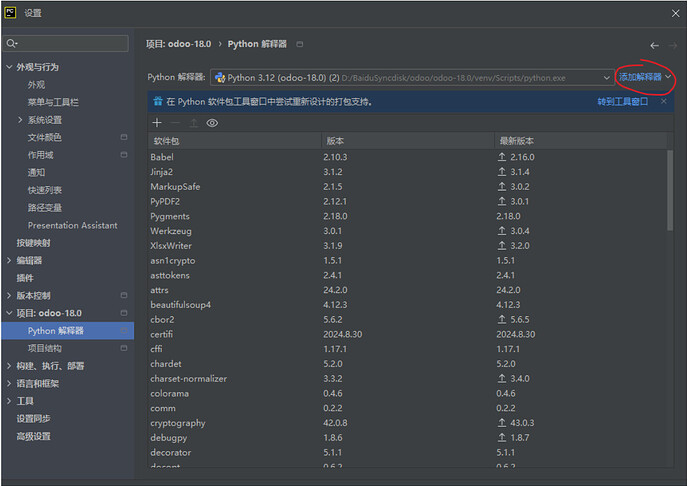Click the upgrade arrow beside Werkzeug 3.0.4
The width and height of the screenshot is (690, 486).
(x=502, y=231)
